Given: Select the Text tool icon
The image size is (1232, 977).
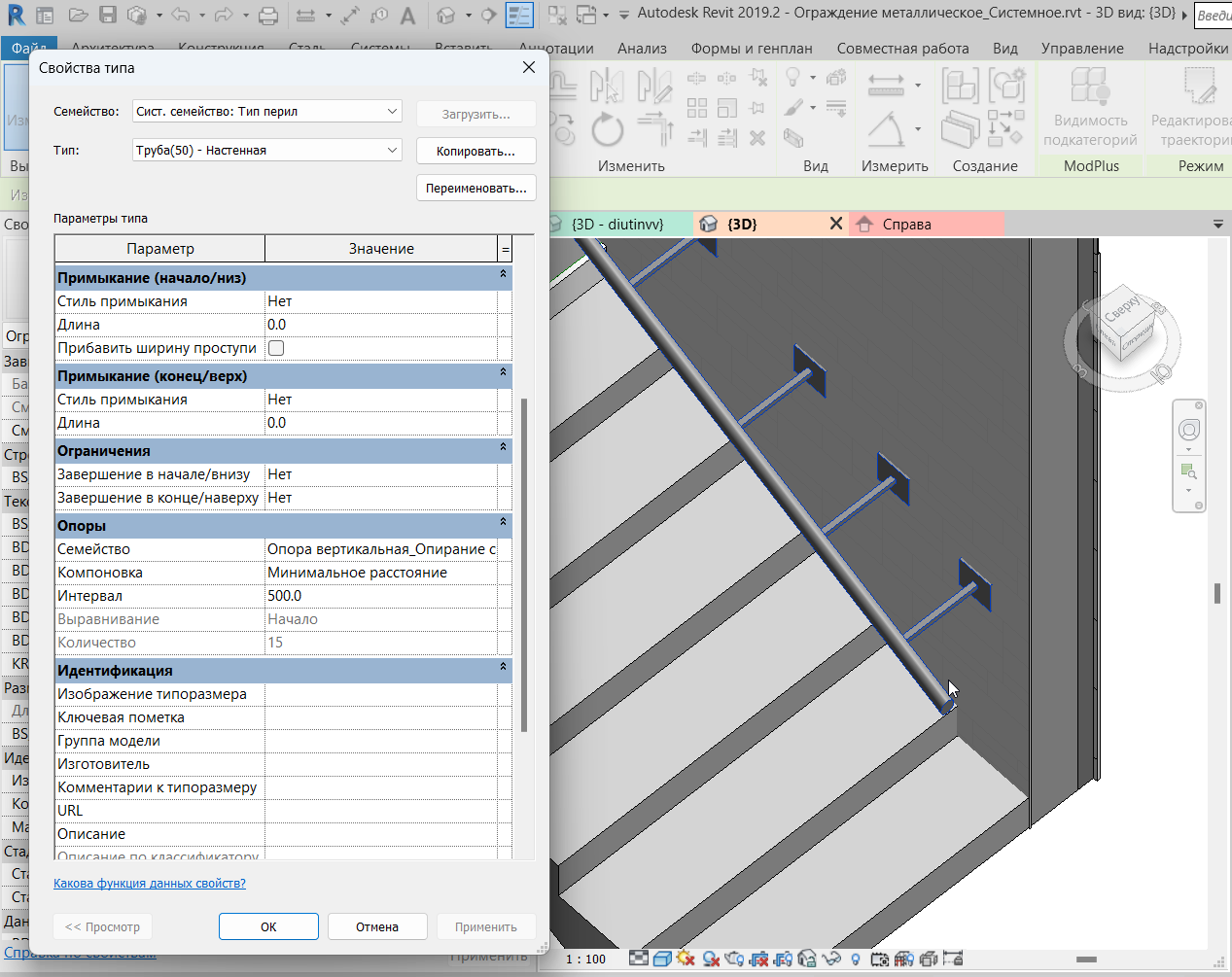Looking at the screenshot, I should click(x=408, y=16).
